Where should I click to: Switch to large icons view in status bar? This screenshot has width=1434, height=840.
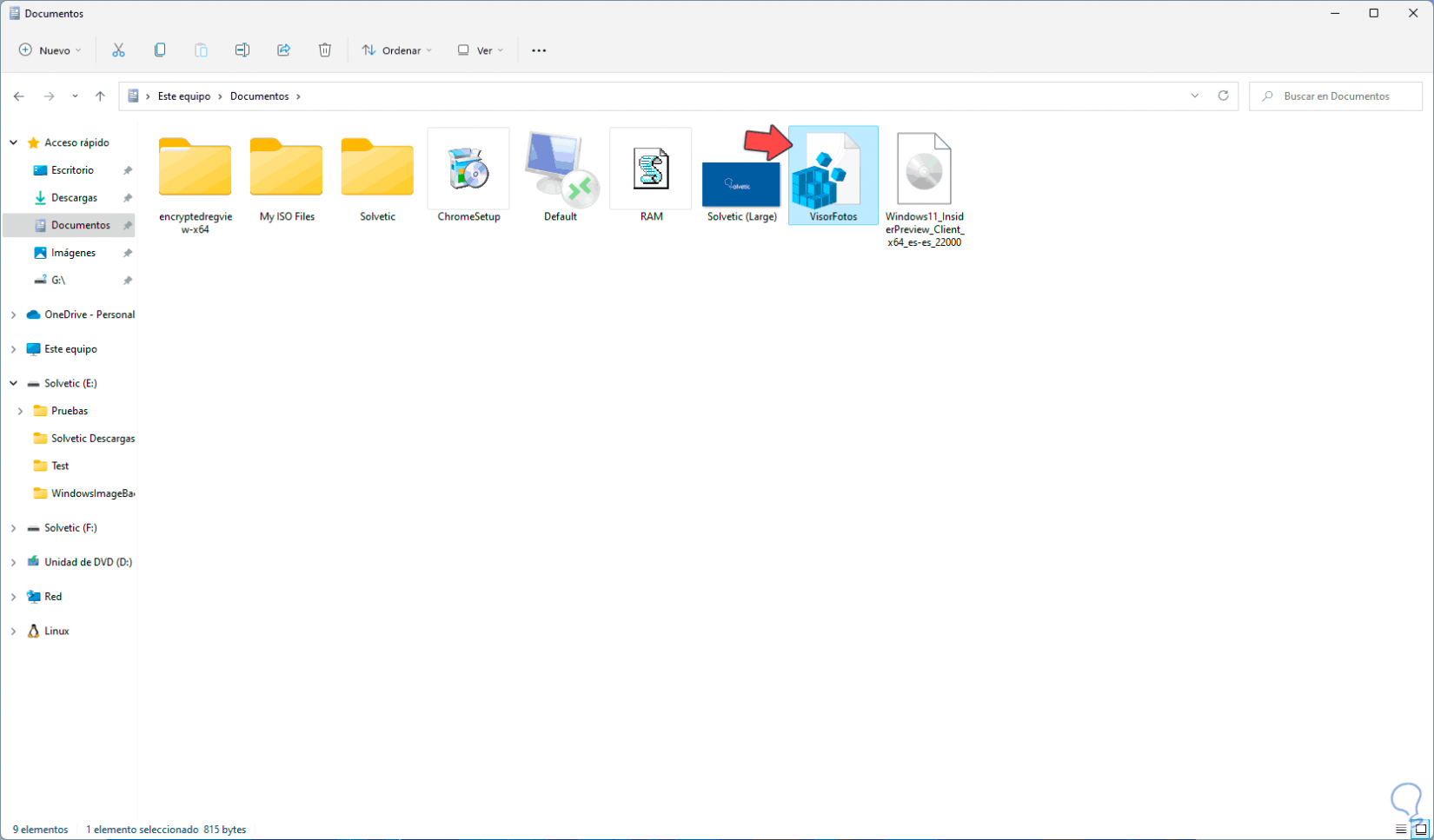(x=1421, y=830)
